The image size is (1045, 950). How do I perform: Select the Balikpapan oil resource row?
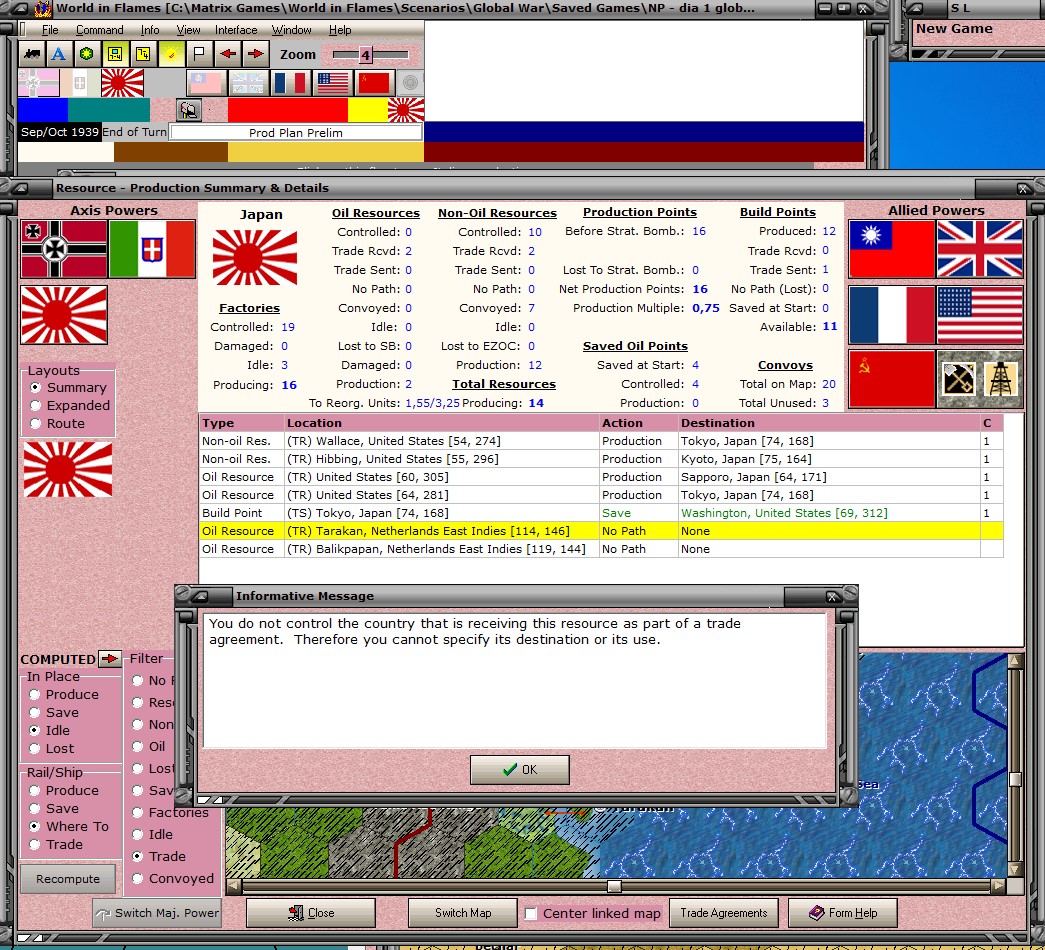pos(601,549)
